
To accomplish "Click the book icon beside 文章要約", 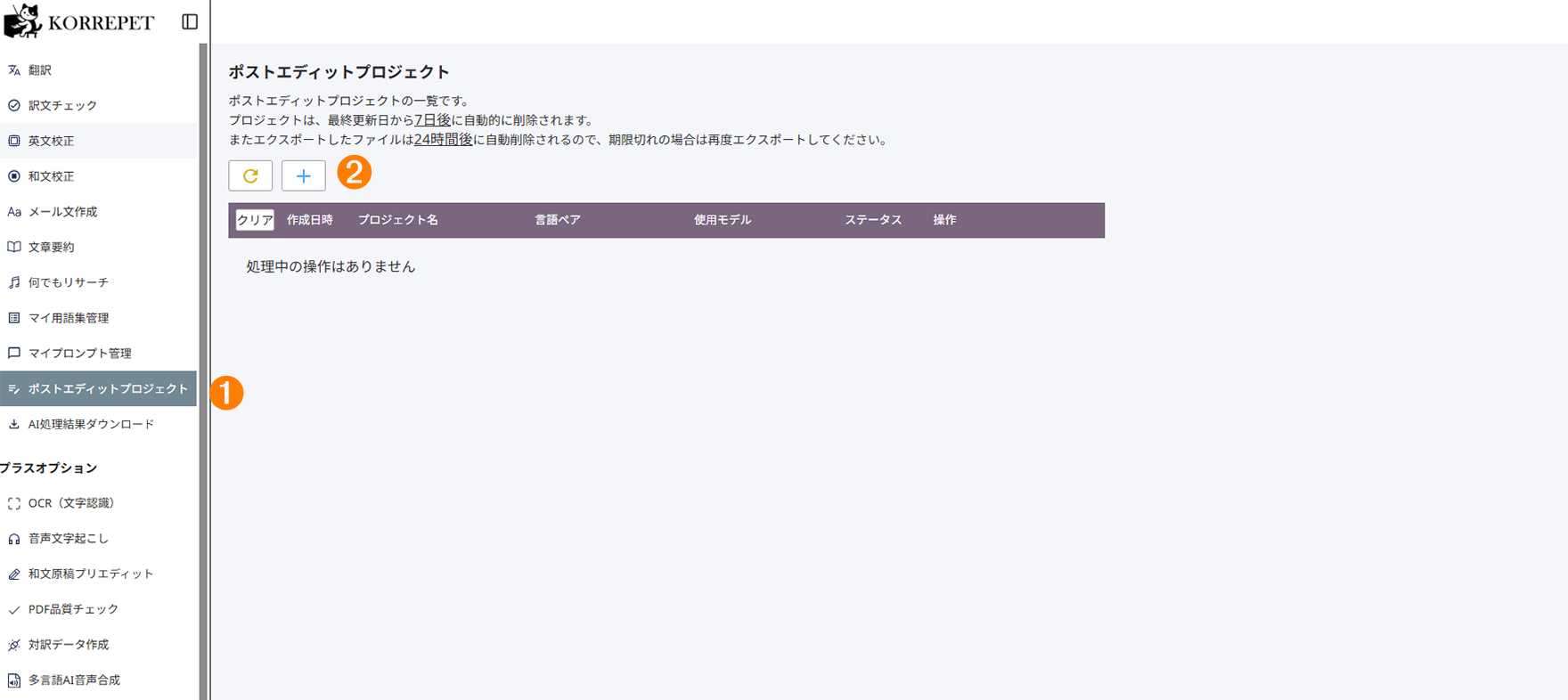I will click(14, 247).
